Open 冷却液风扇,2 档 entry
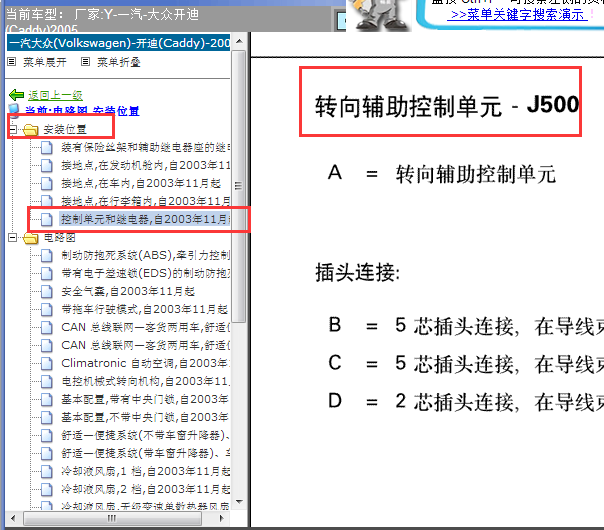This screenshot has width=604, height=530. [x=145, y=489]
